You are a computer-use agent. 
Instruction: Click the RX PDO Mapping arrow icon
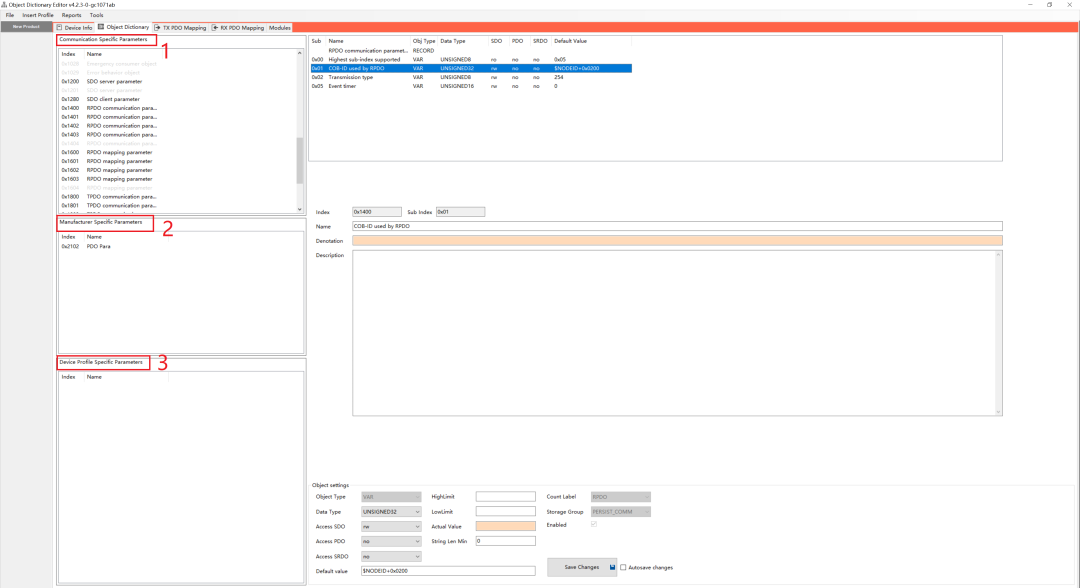click(x=215, y=28)
